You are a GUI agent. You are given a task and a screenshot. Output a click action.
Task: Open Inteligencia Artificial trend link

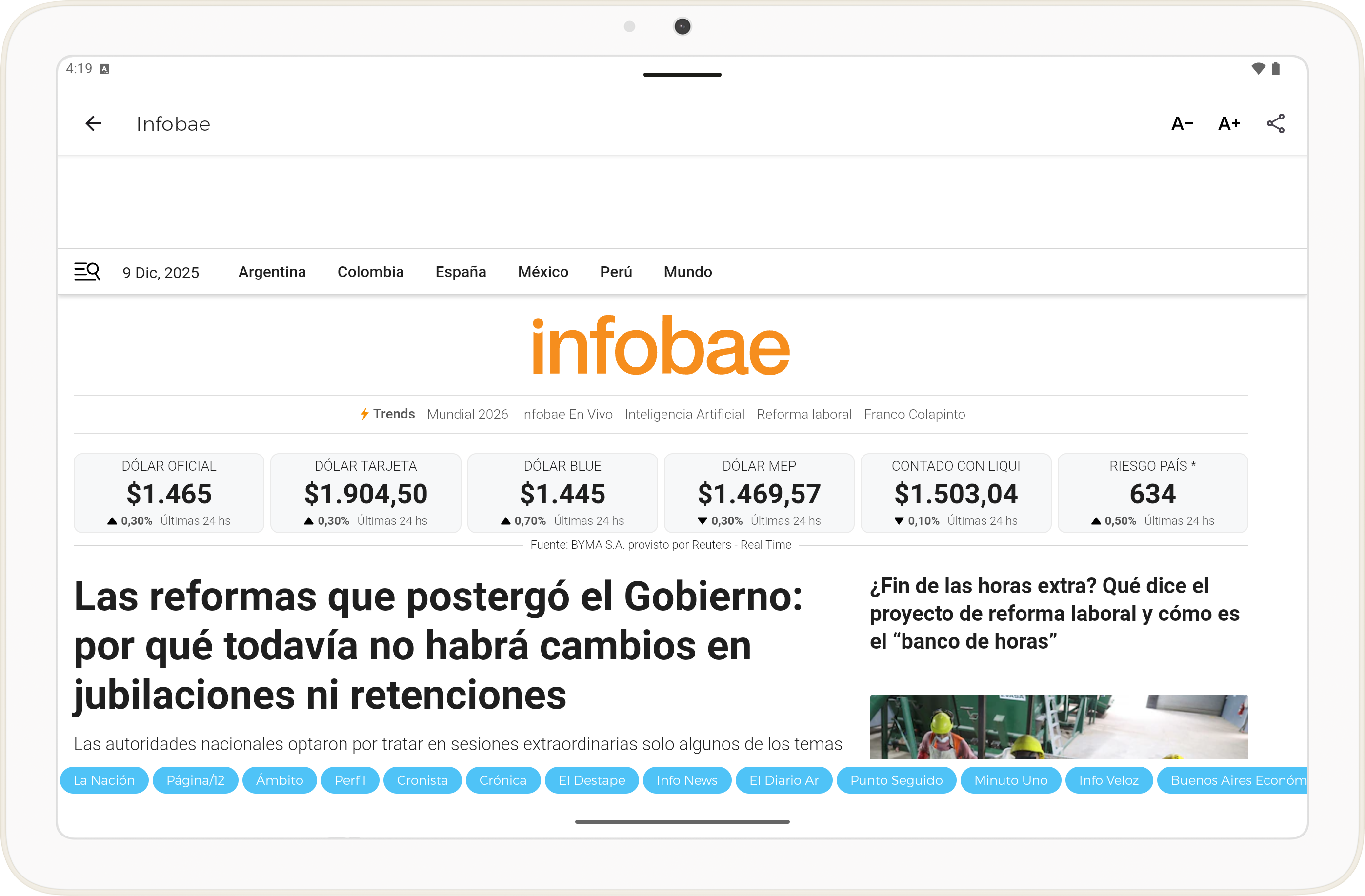(x=684, y=414)
